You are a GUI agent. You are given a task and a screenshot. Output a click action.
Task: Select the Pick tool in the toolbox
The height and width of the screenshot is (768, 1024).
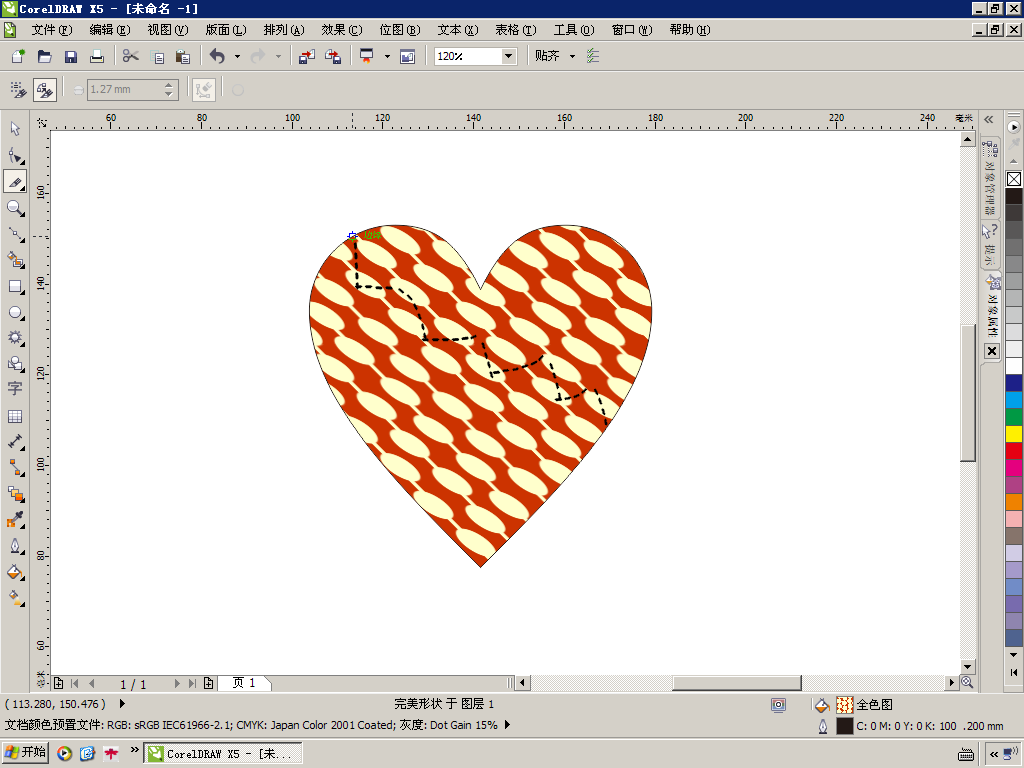[15, 129]
